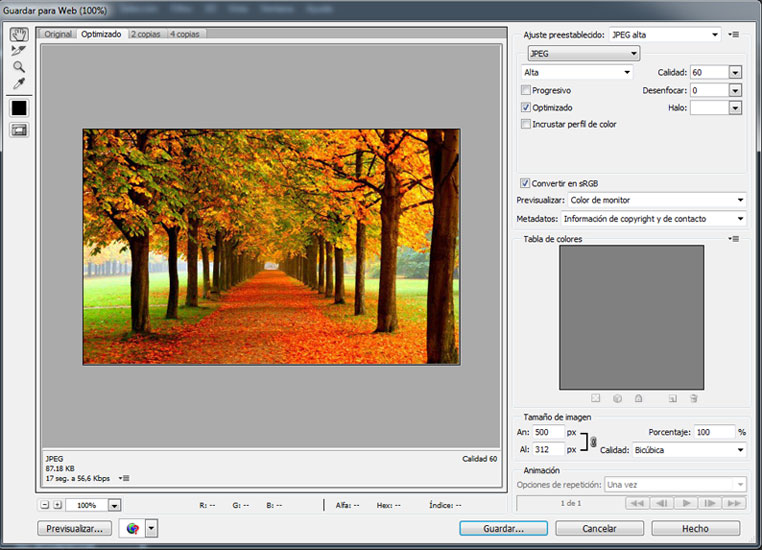Screen dimensions: 762x550
Task: Select the Zoom magnifier tool
Action: pos(18,67)
